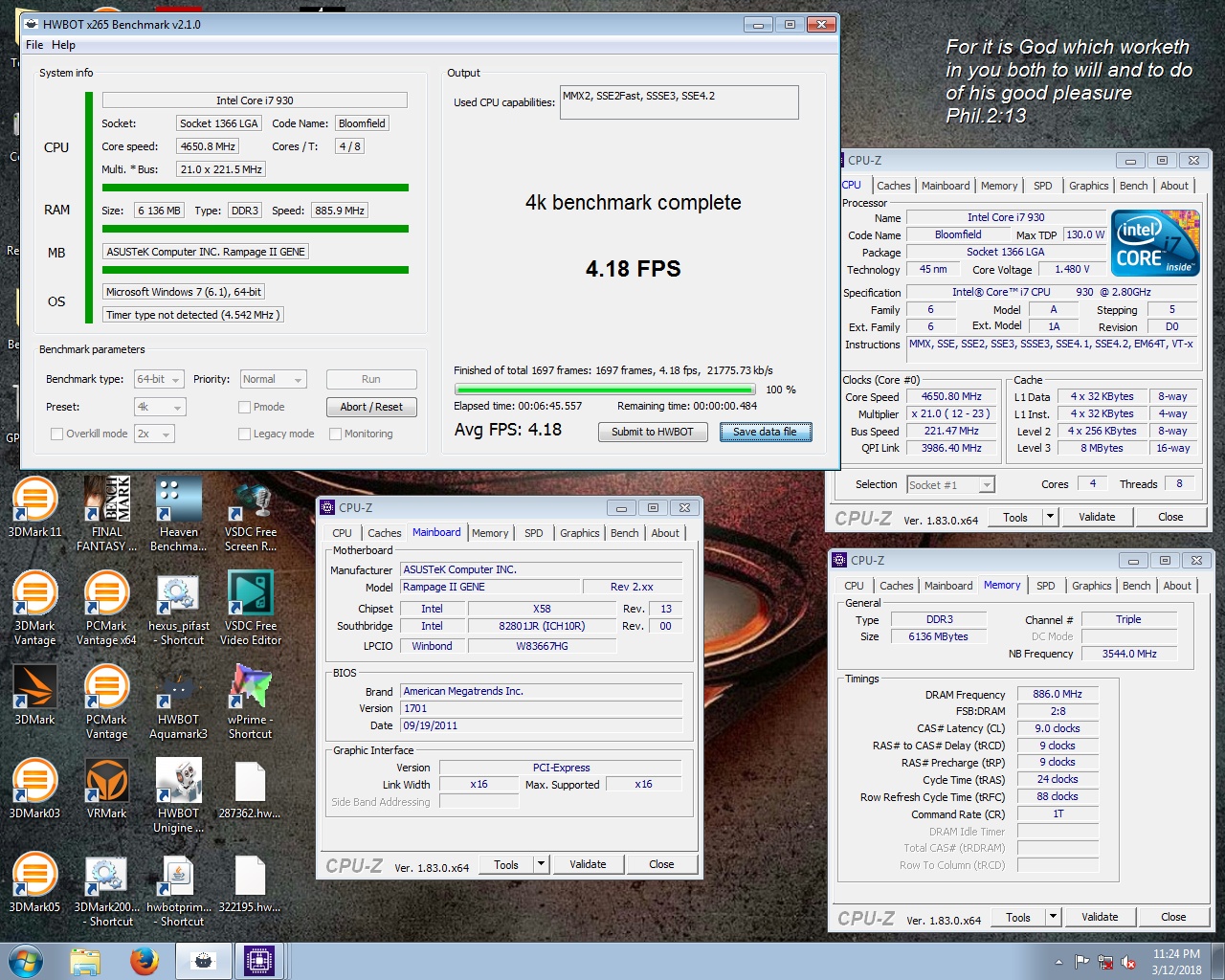Viewport: 1225px width, 980px height.
Task: Launch Firefox from the taskbar
Action: pos(145,961)
